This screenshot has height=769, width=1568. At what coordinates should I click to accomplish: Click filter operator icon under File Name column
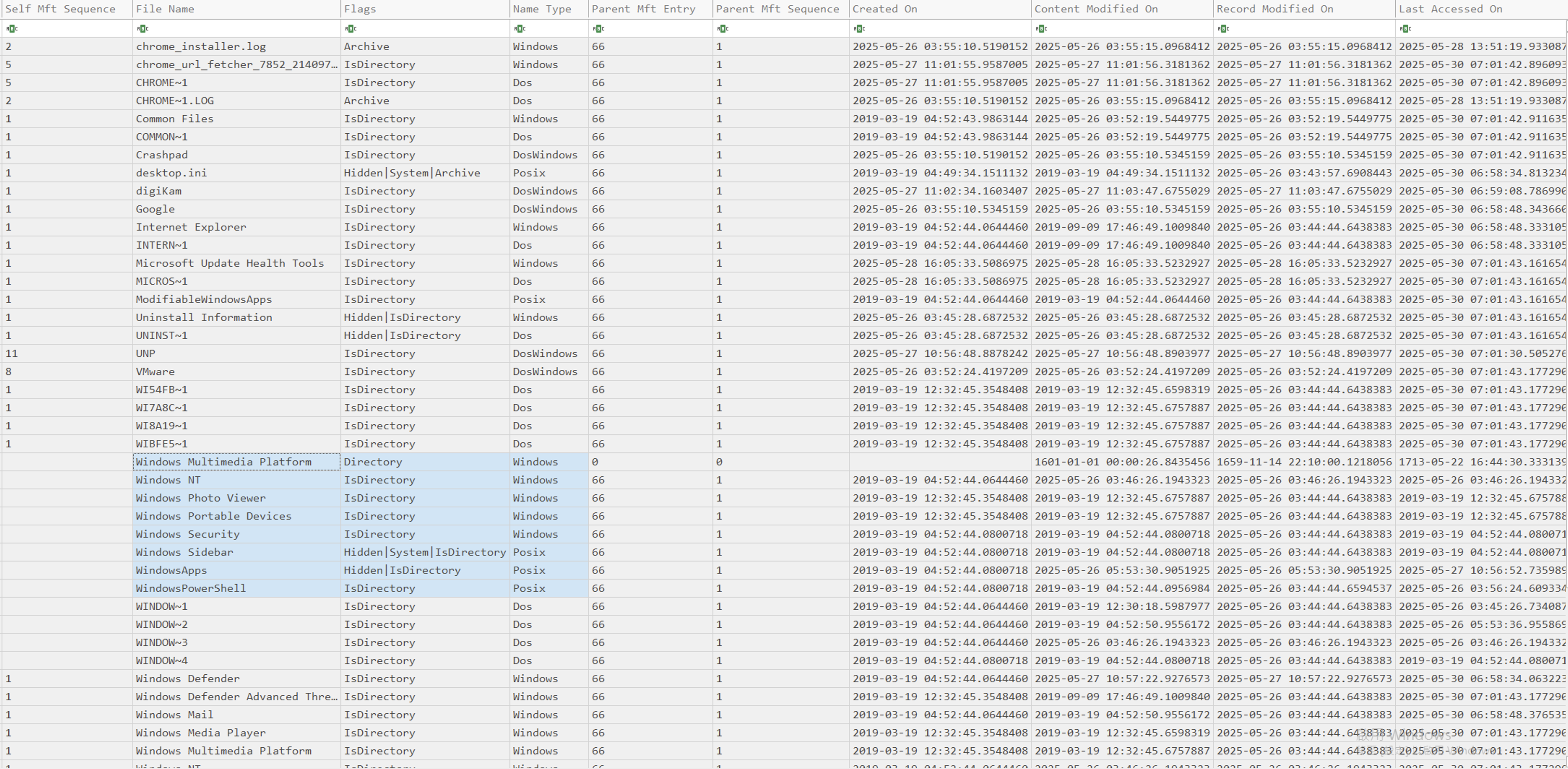[x=142, y=29]
